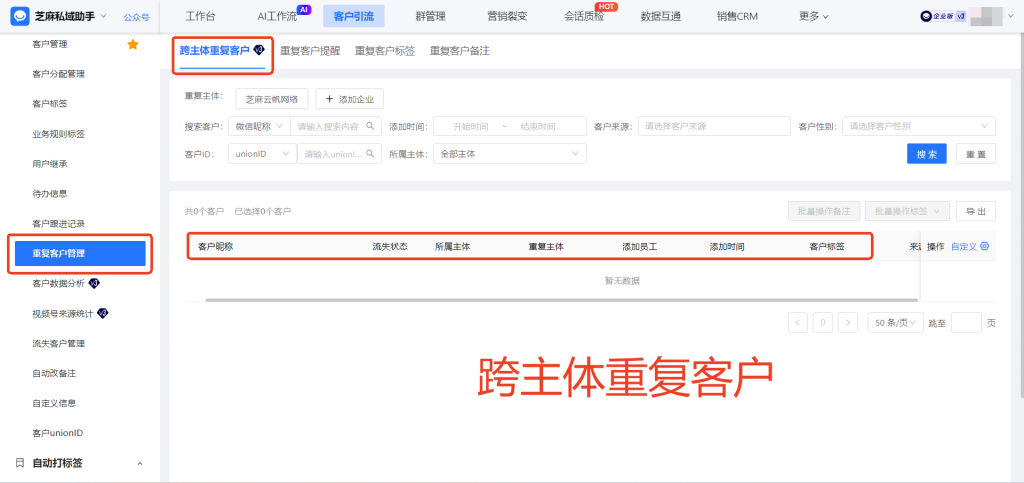This screenshot has height=483, width=1024.
Task: Go to the previous page arrow
Action: tap(798, 322)
